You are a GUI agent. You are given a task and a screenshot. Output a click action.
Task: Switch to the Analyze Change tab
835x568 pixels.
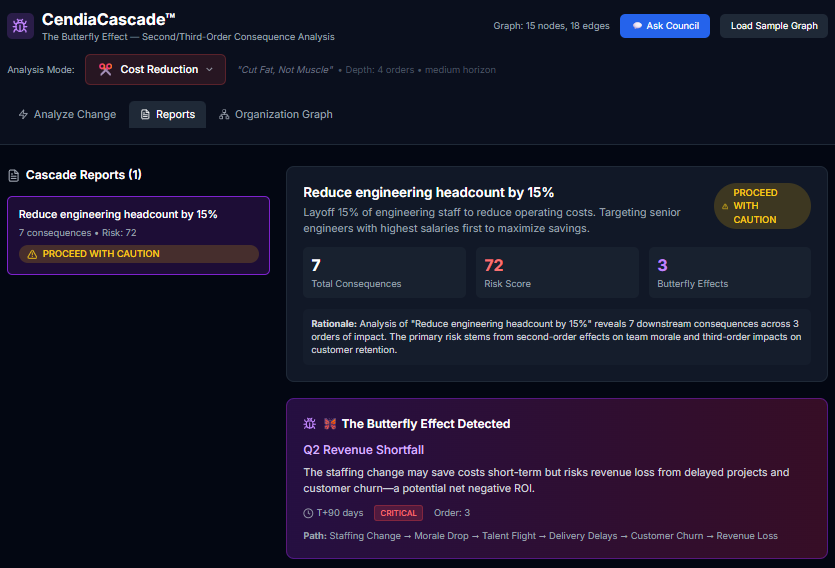(x=67, y=115)
